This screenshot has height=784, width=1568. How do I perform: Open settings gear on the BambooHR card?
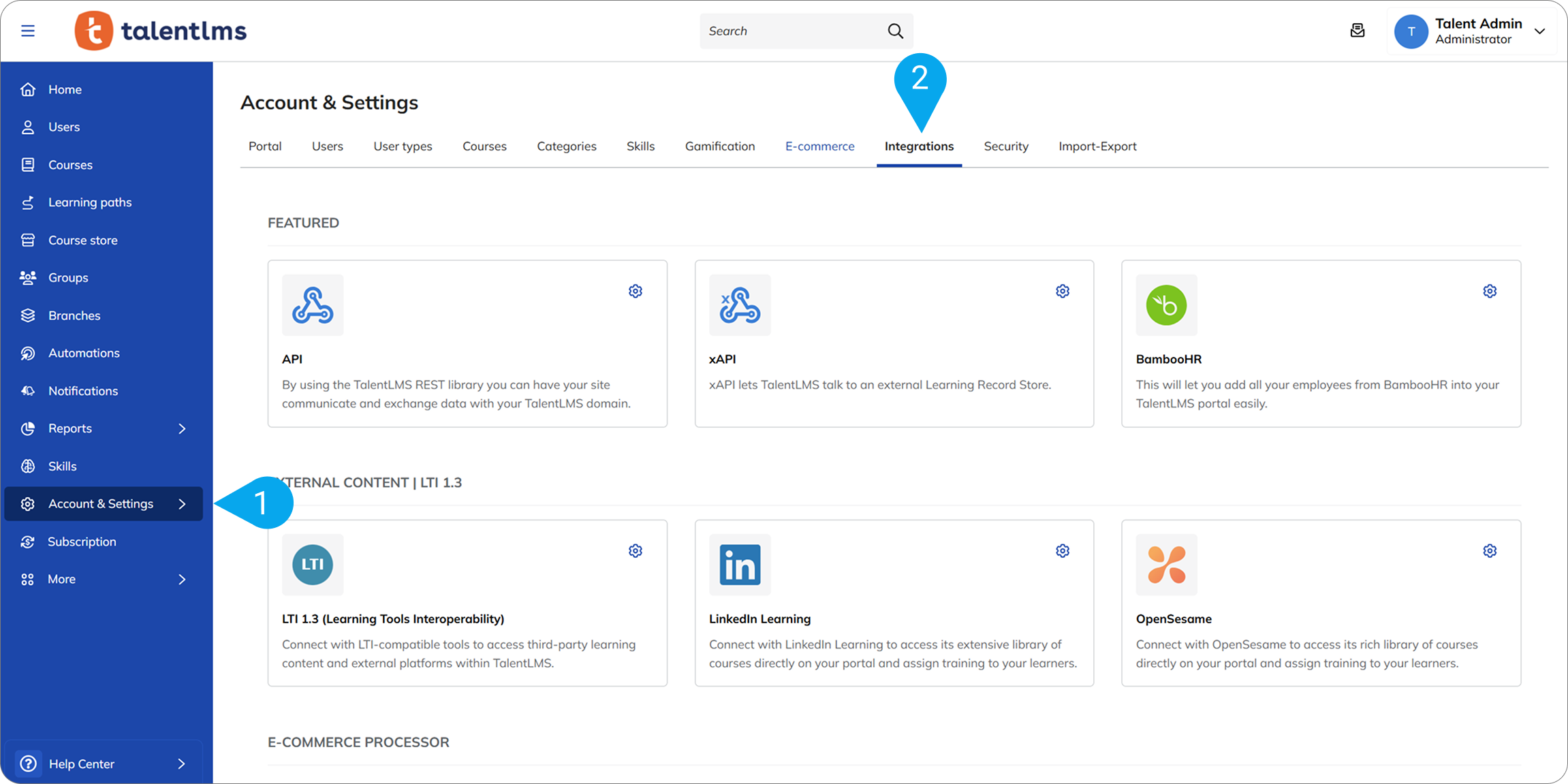pos(1489,291)
